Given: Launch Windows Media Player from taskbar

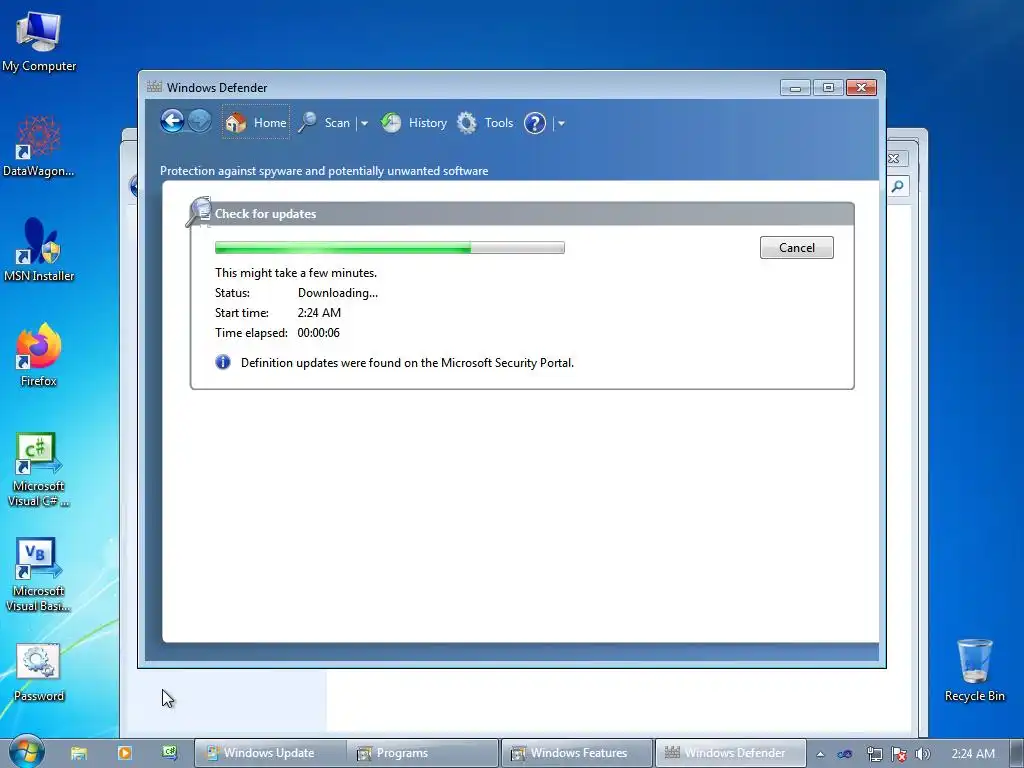Looking at the screenshot, I should tap(124, 753).
